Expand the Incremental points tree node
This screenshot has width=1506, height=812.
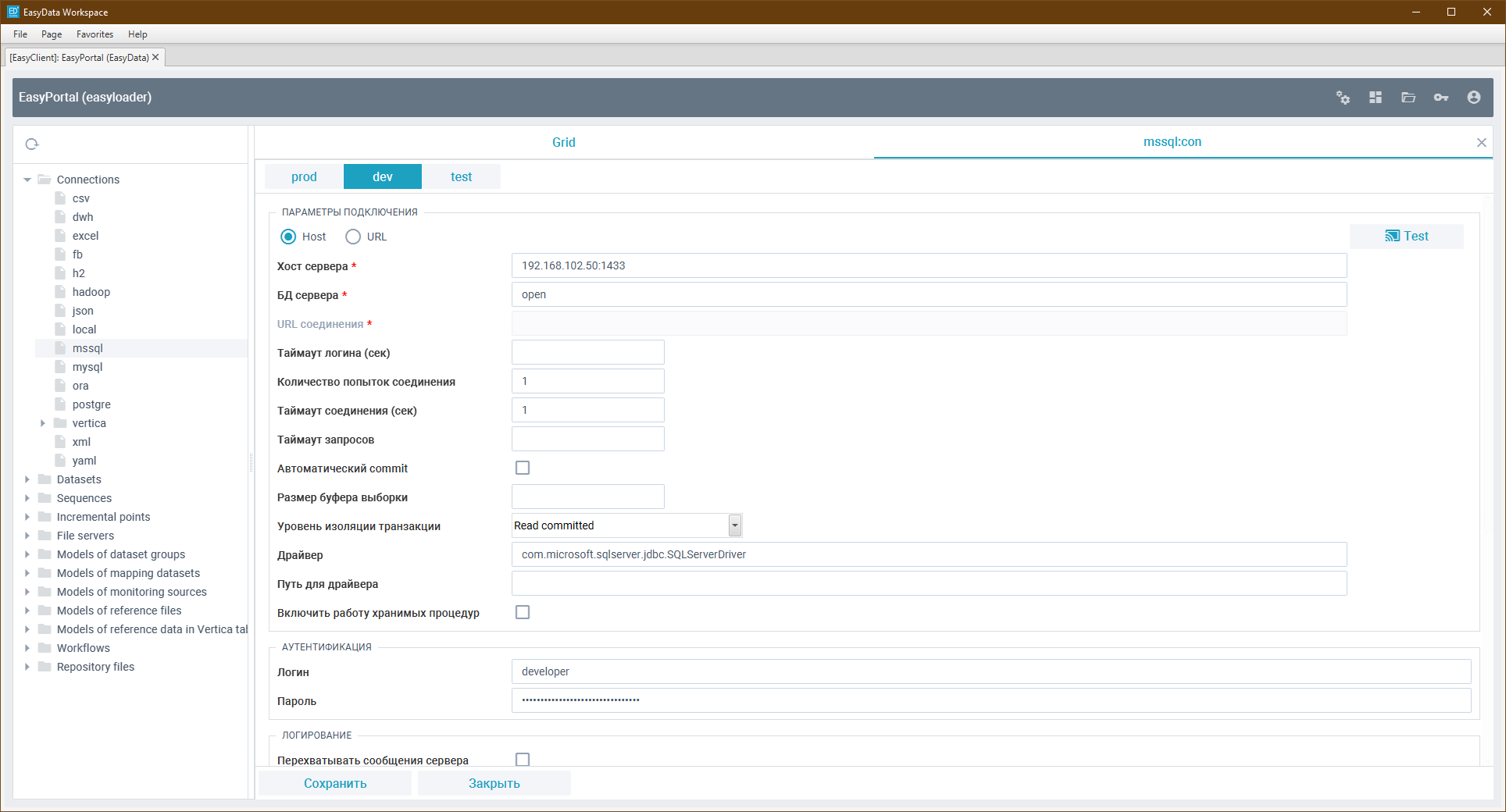point(27,517)
